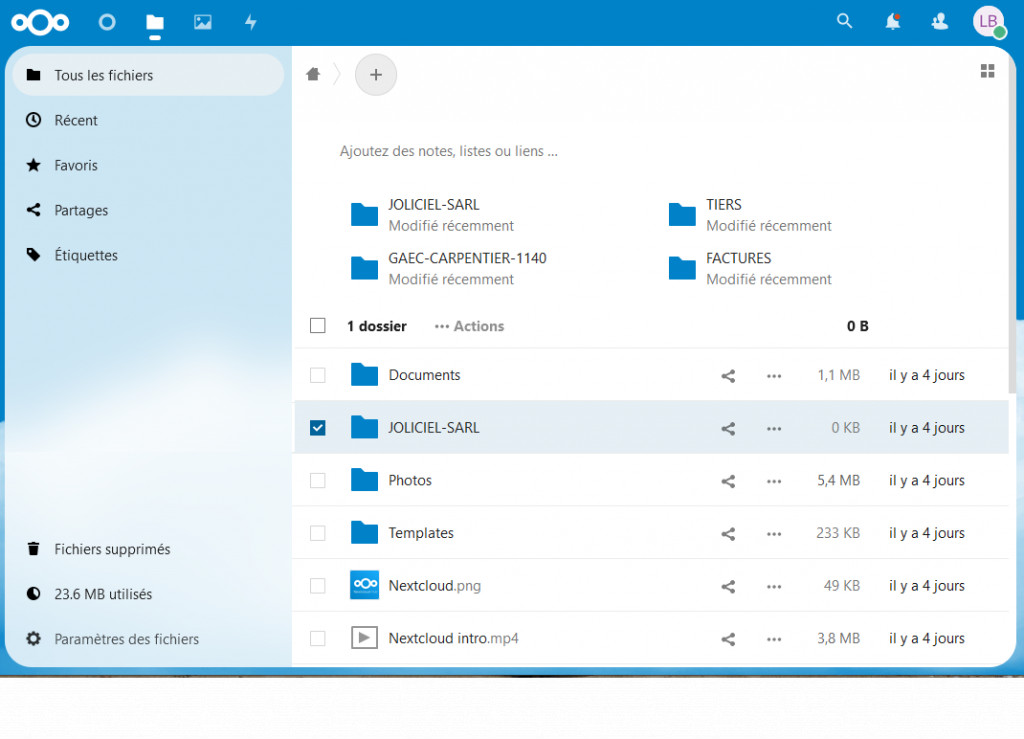Click the notes field 'Ajoutez des notes'
The image size is (1024, 739).
[x=449, y=152]
